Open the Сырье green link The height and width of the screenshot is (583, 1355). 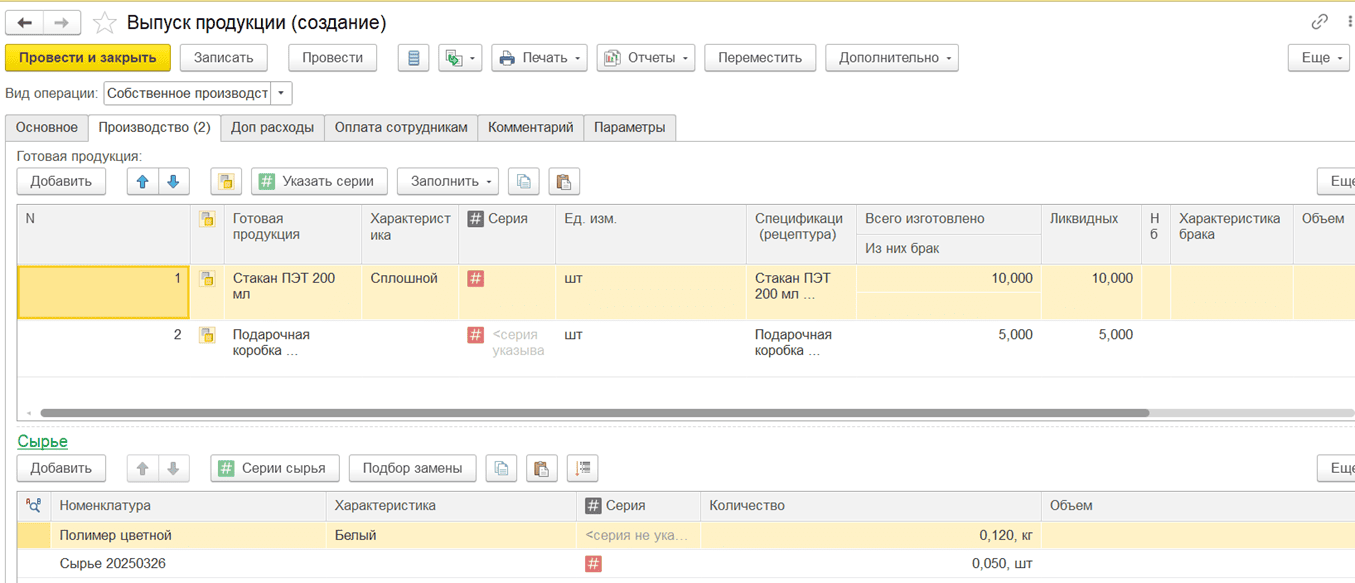(x=42, y=441)
